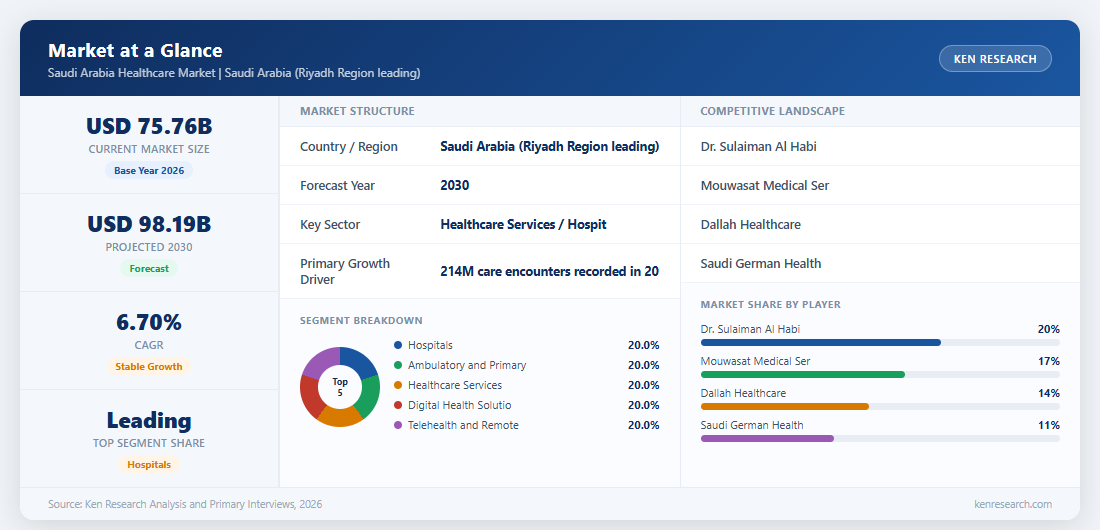Click the Stable Growth pill
The height and width of the screenshot is (530, 1100).
point(149,366)
